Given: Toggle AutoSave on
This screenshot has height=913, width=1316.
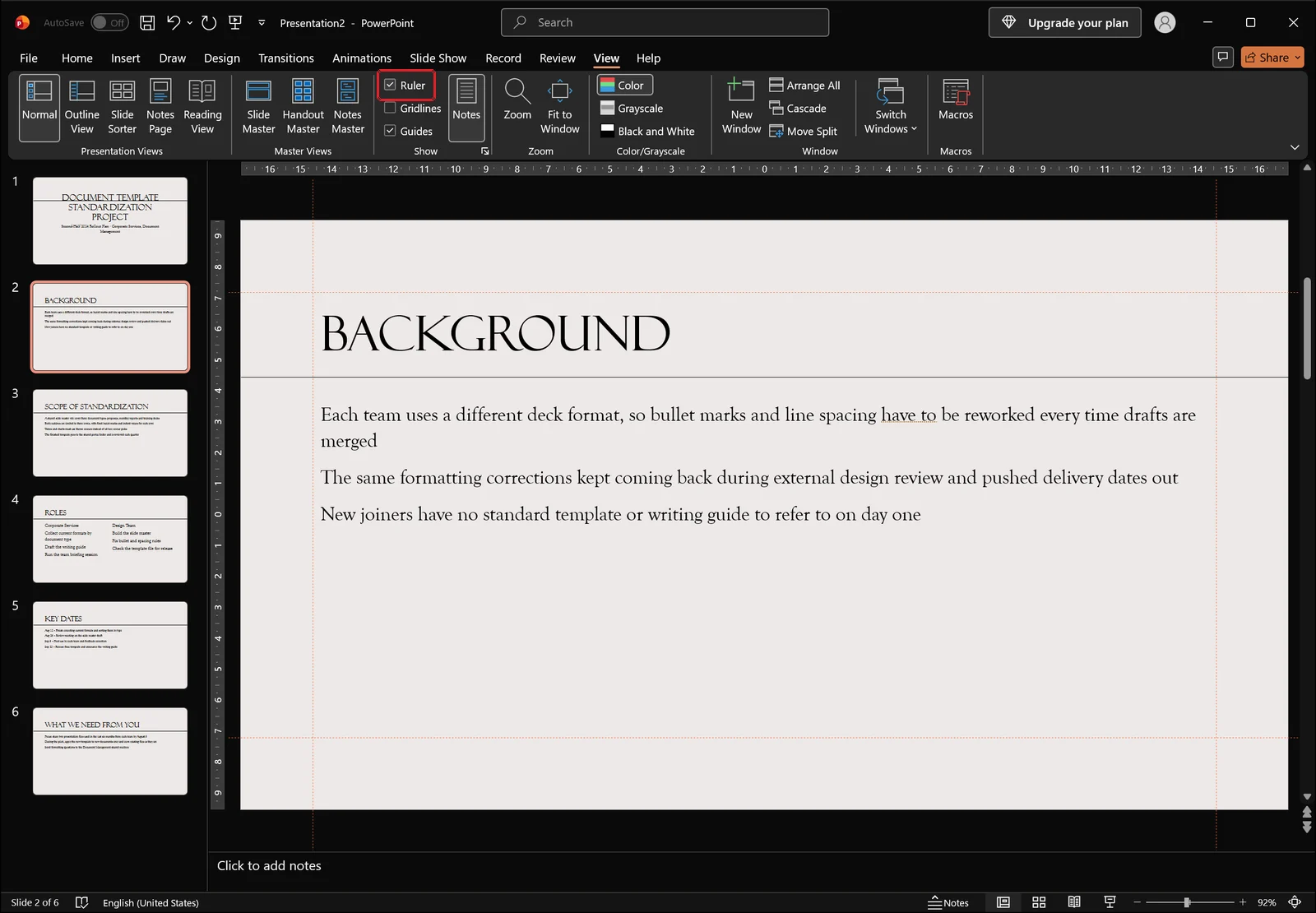Looking at the screenshot, I should (x=109, y=22).
